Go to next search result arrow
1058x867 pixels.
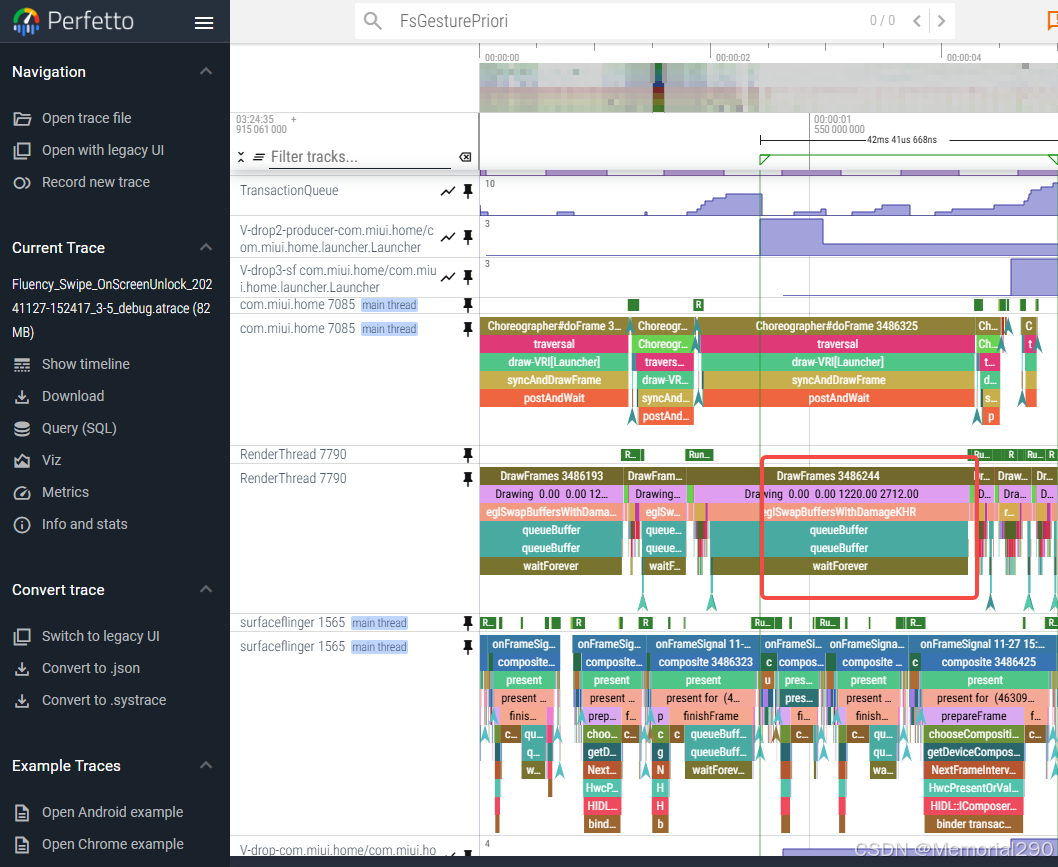coord(941,21)
